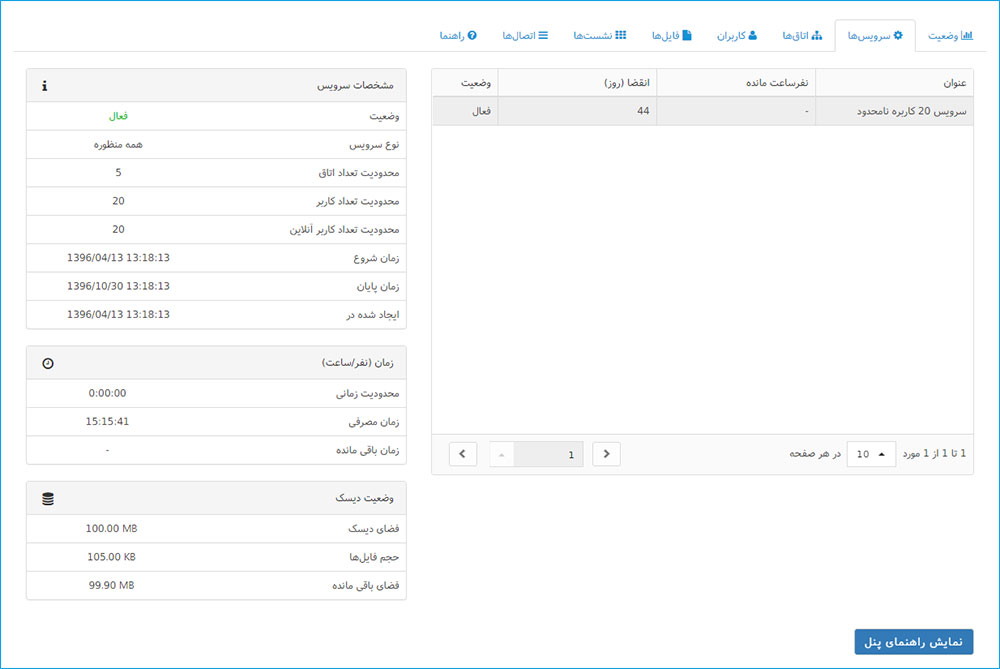Click the green فعال status in service details
The image size is (1000, 669).
click(118, 116)
